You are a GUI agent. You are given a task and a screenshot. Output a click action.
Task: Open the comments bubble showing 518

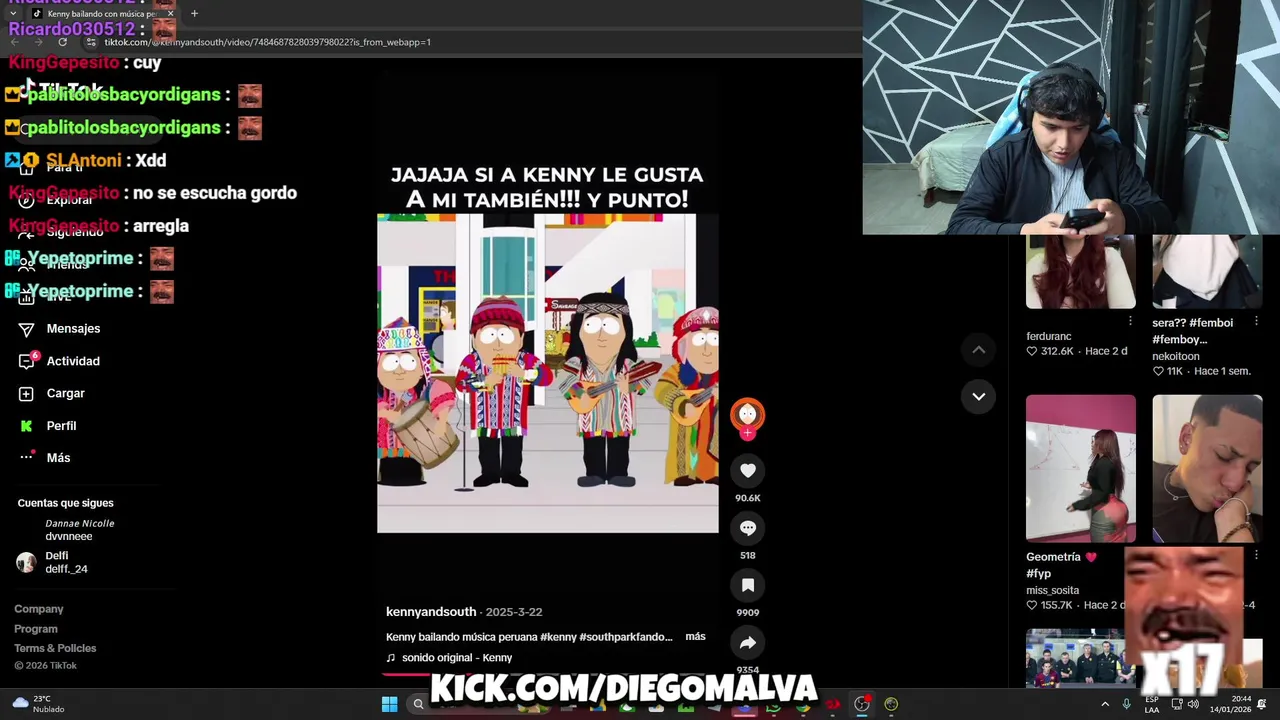click(748, 528)
